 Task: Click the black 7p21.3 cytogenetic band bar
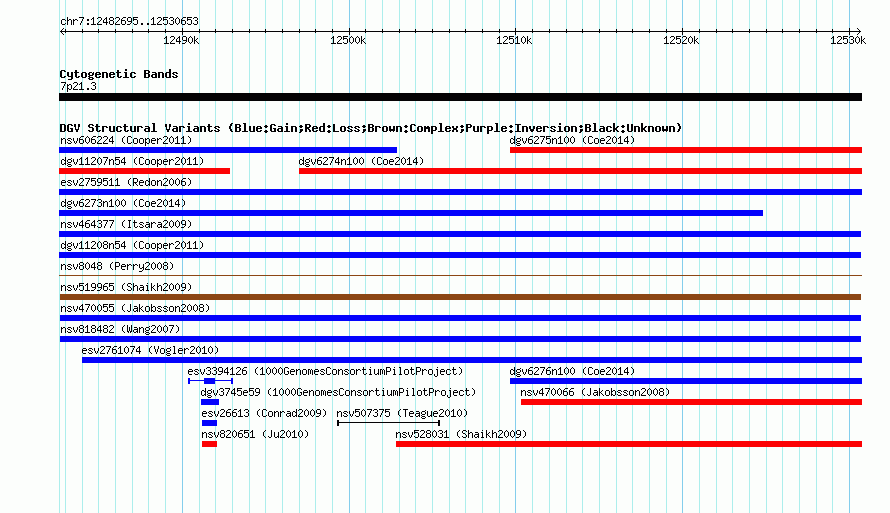click(x=460, y=98)
